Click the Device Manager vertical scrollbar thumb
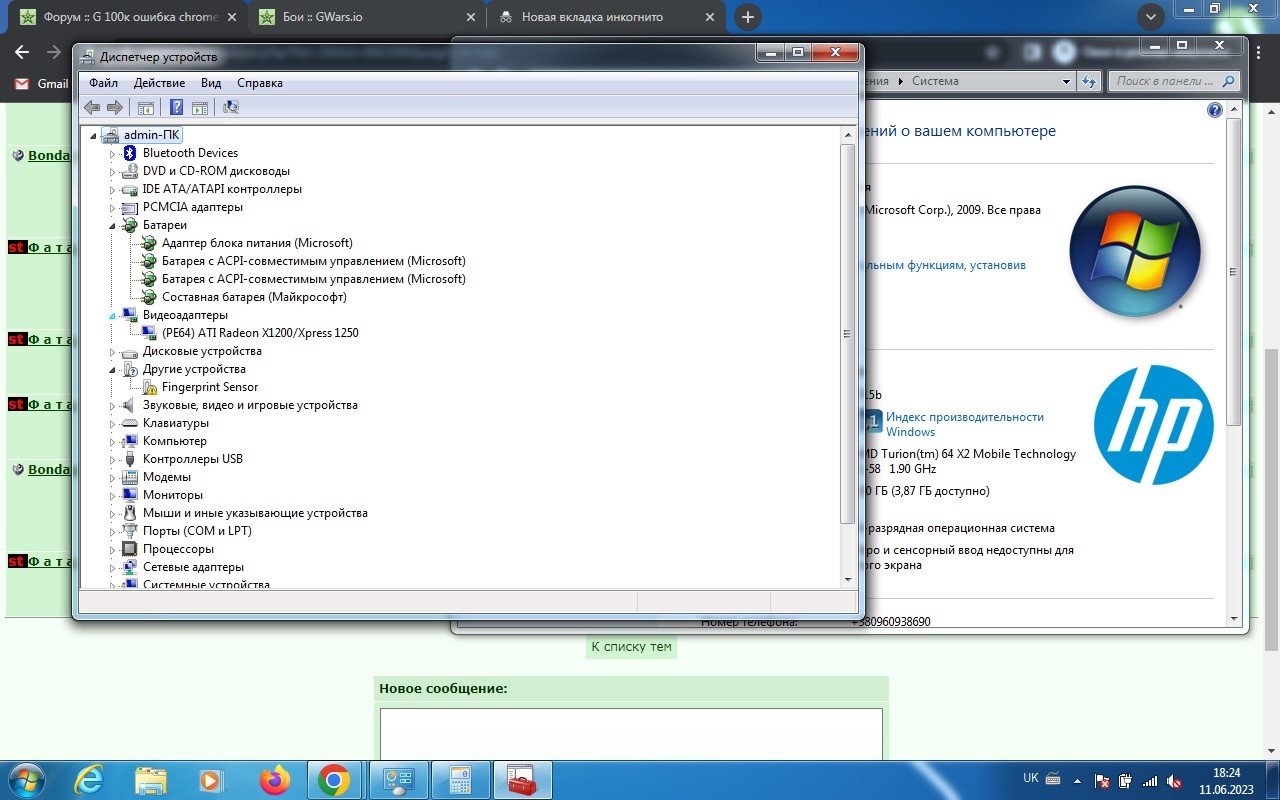The height and width of the screenshot is (800, 1280). click(x=848, y=334)
